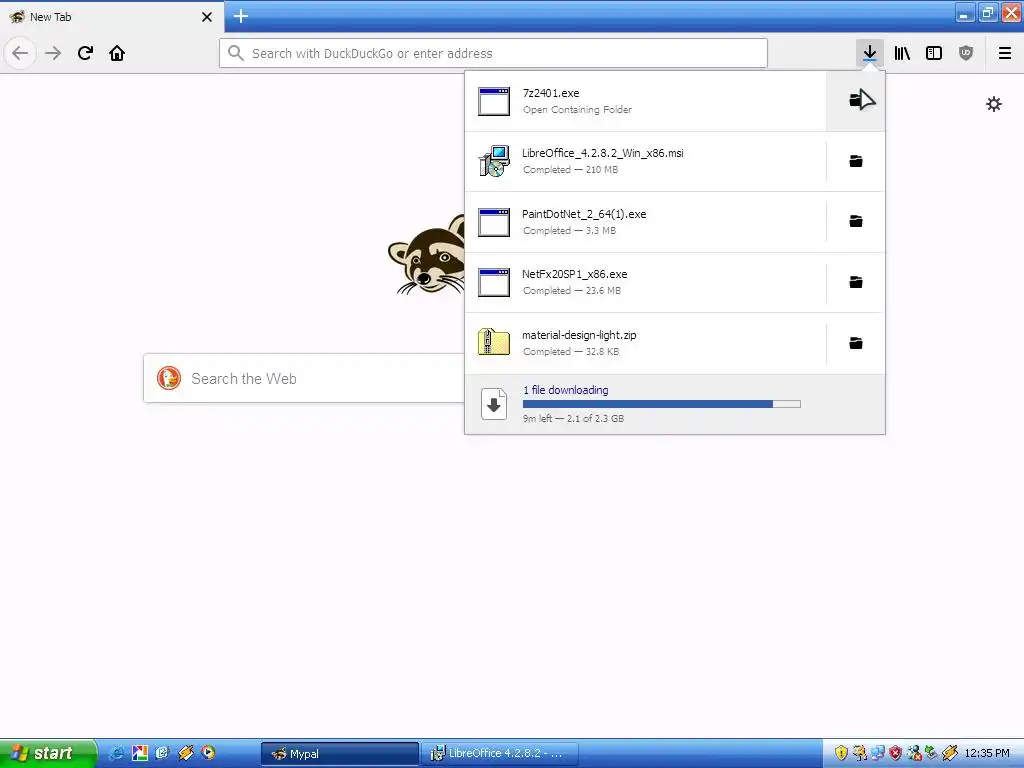Open containing folder for 7z2401.exe

[856, 101]
